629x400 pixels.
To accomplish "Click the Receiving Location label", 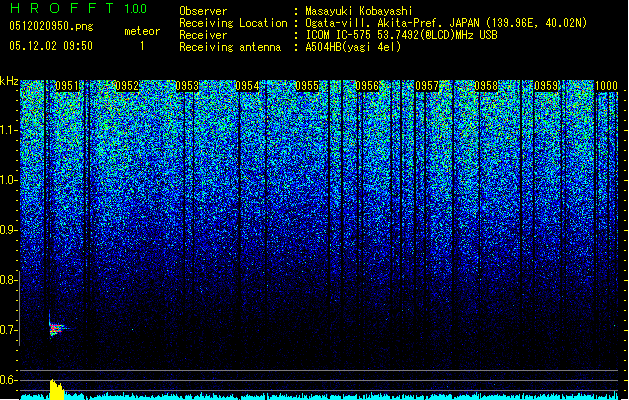I will [x=233, y=23].
